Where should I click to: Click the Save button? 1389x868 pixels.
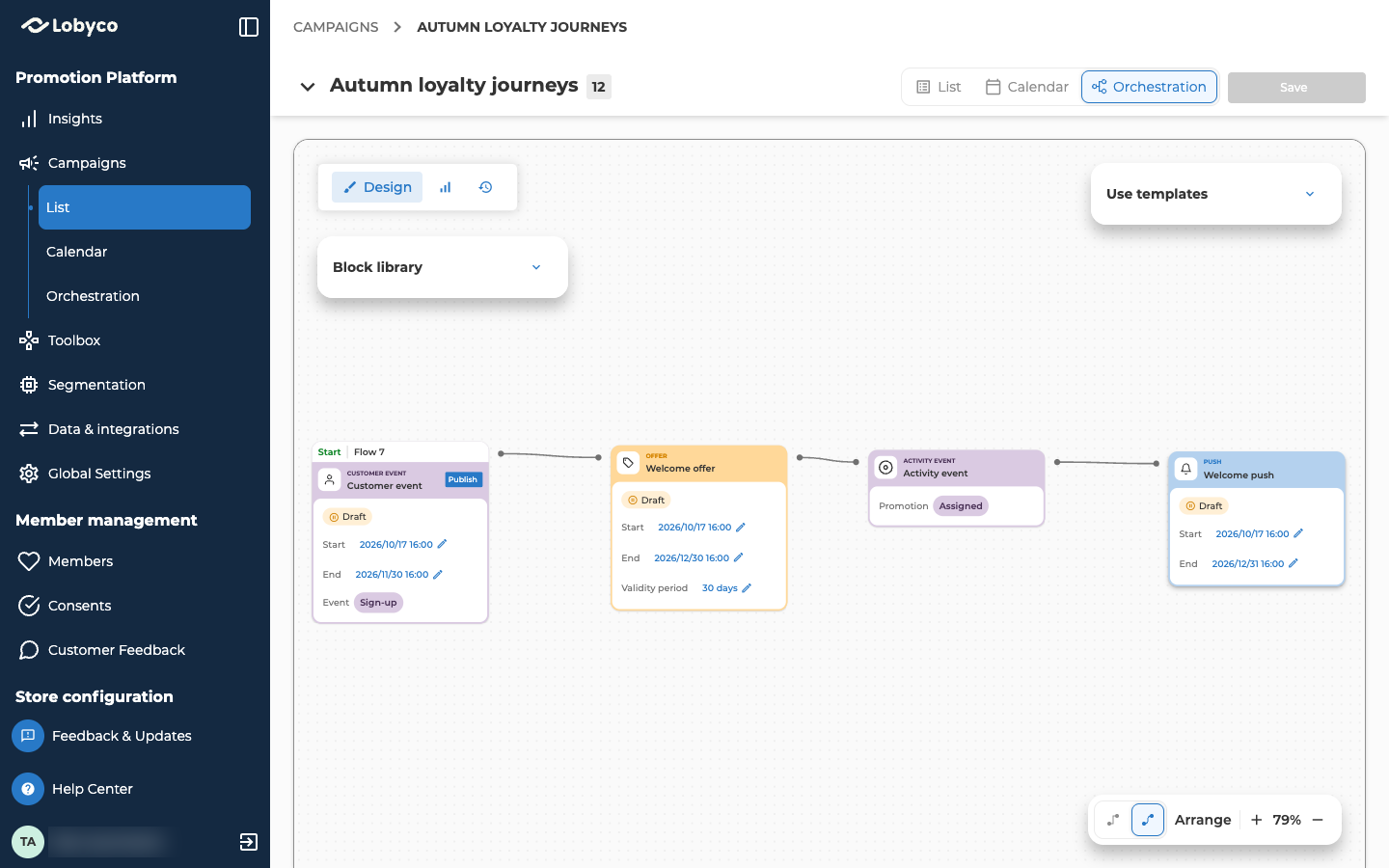coord(1296,88)
